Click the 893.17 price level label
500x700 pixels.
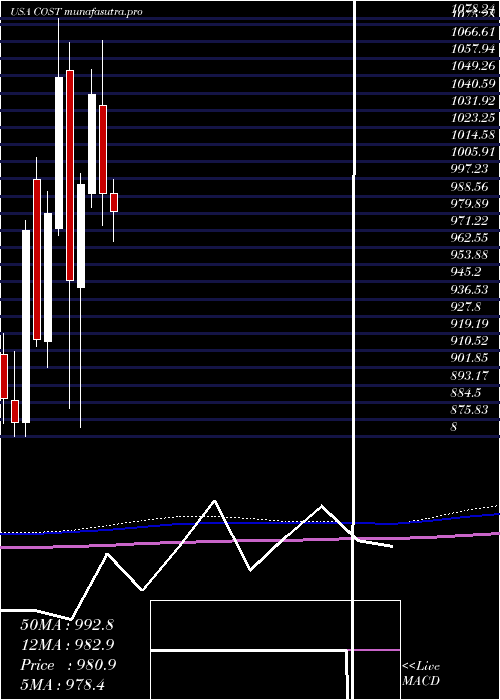(x=469, y=375)
